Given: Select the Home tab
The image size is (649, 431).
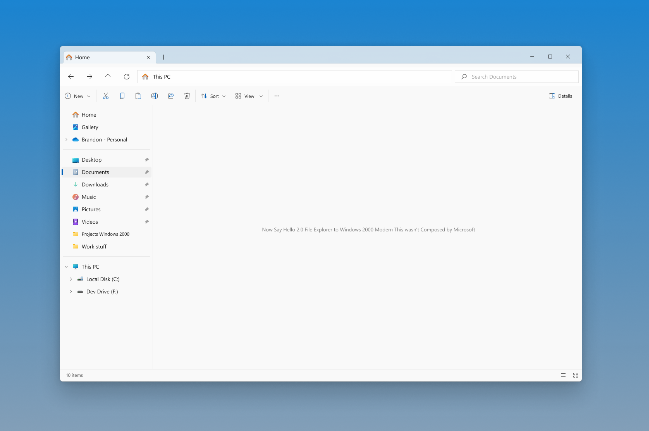Looking at the screenshot, I should coord(109,58).
